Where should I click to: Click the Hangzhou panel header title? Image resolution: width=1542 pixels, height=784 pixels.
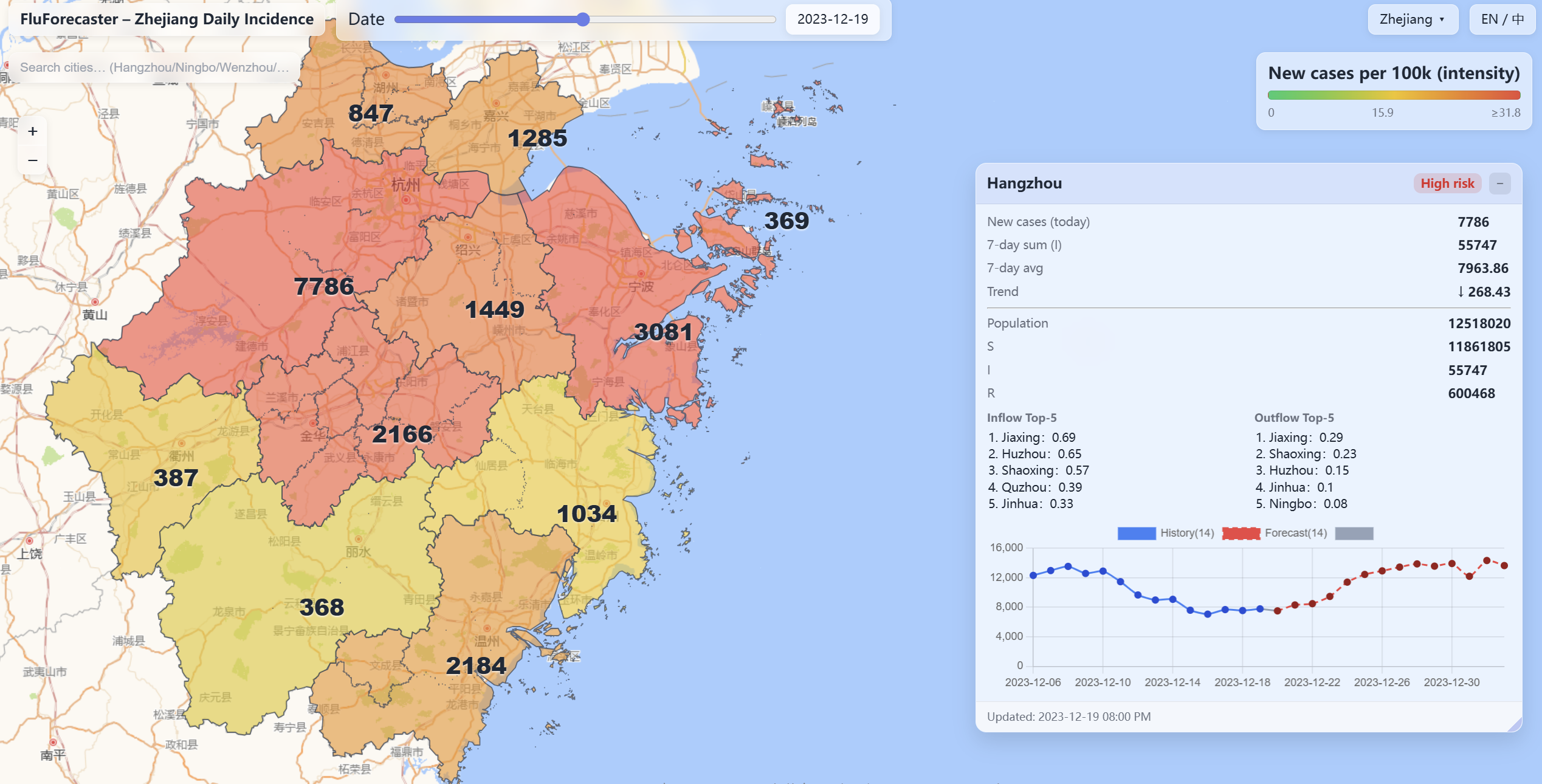click(1024, 184)
